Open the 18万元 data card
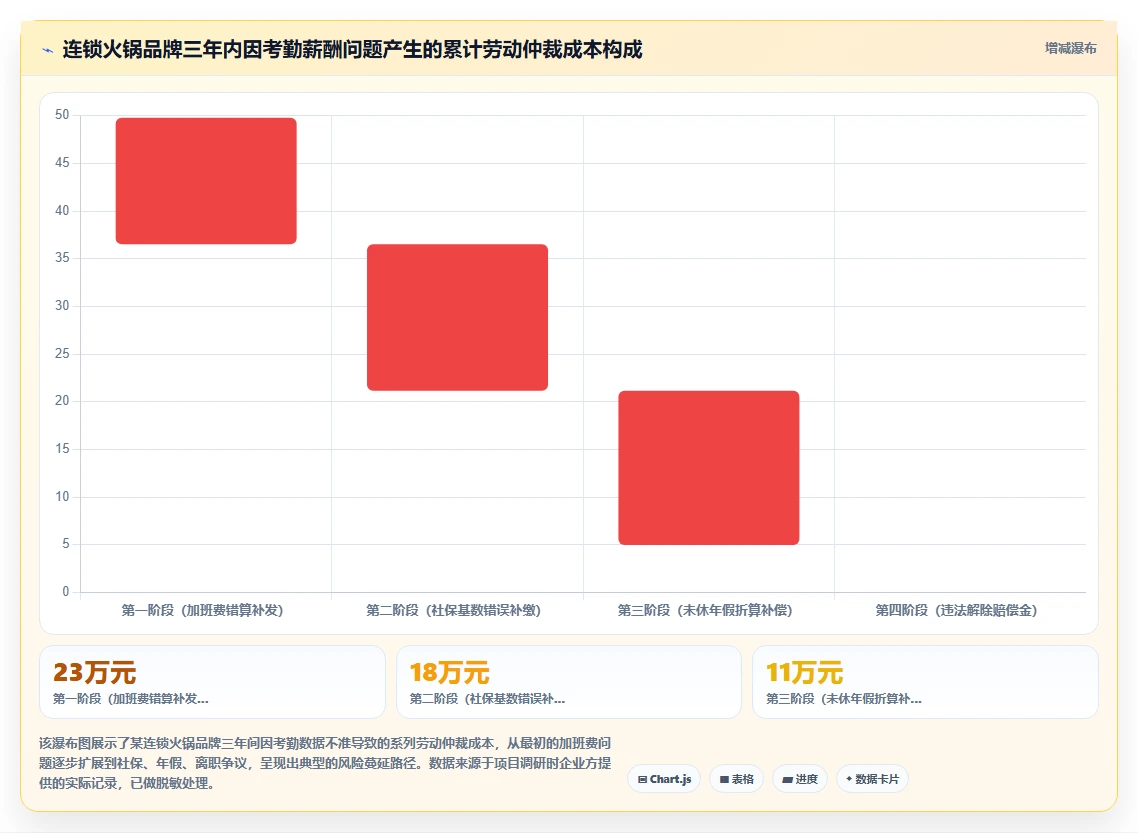 click(x=569, y=682)
